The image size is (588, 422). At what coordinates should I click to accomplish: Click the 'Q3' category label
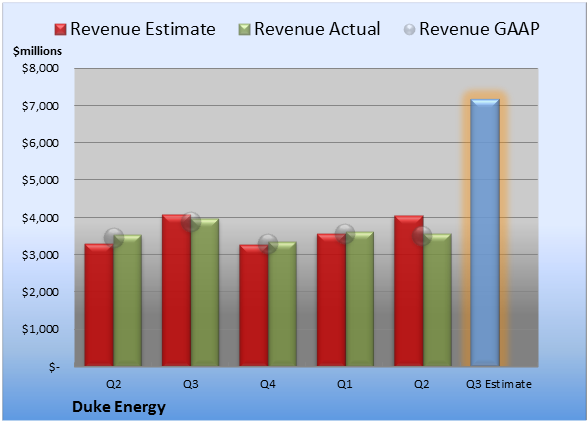click(x=190, y=384)
